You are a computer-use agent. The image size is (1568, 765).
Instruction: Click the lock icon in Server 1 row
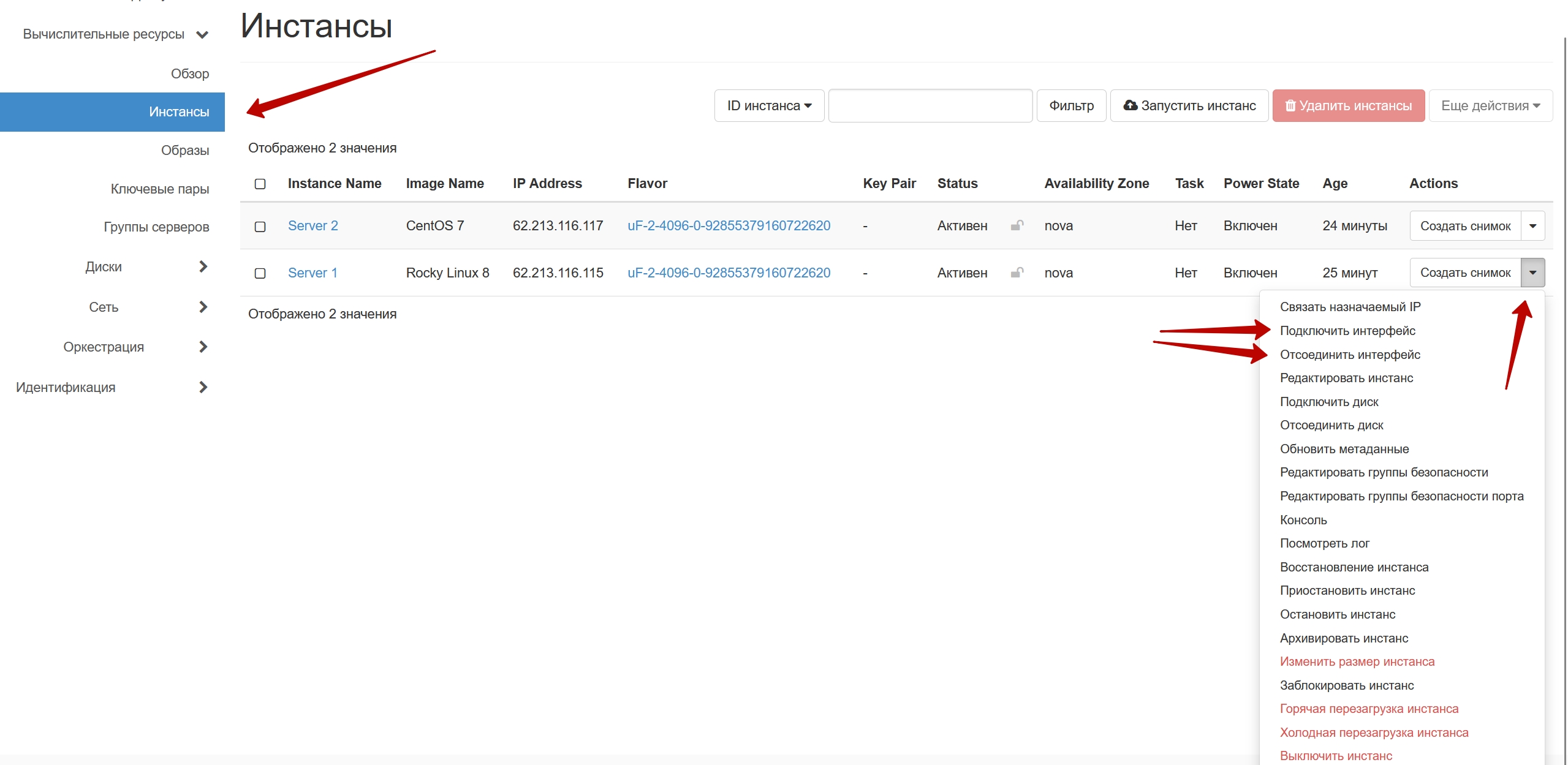[x=1017, y=273]
